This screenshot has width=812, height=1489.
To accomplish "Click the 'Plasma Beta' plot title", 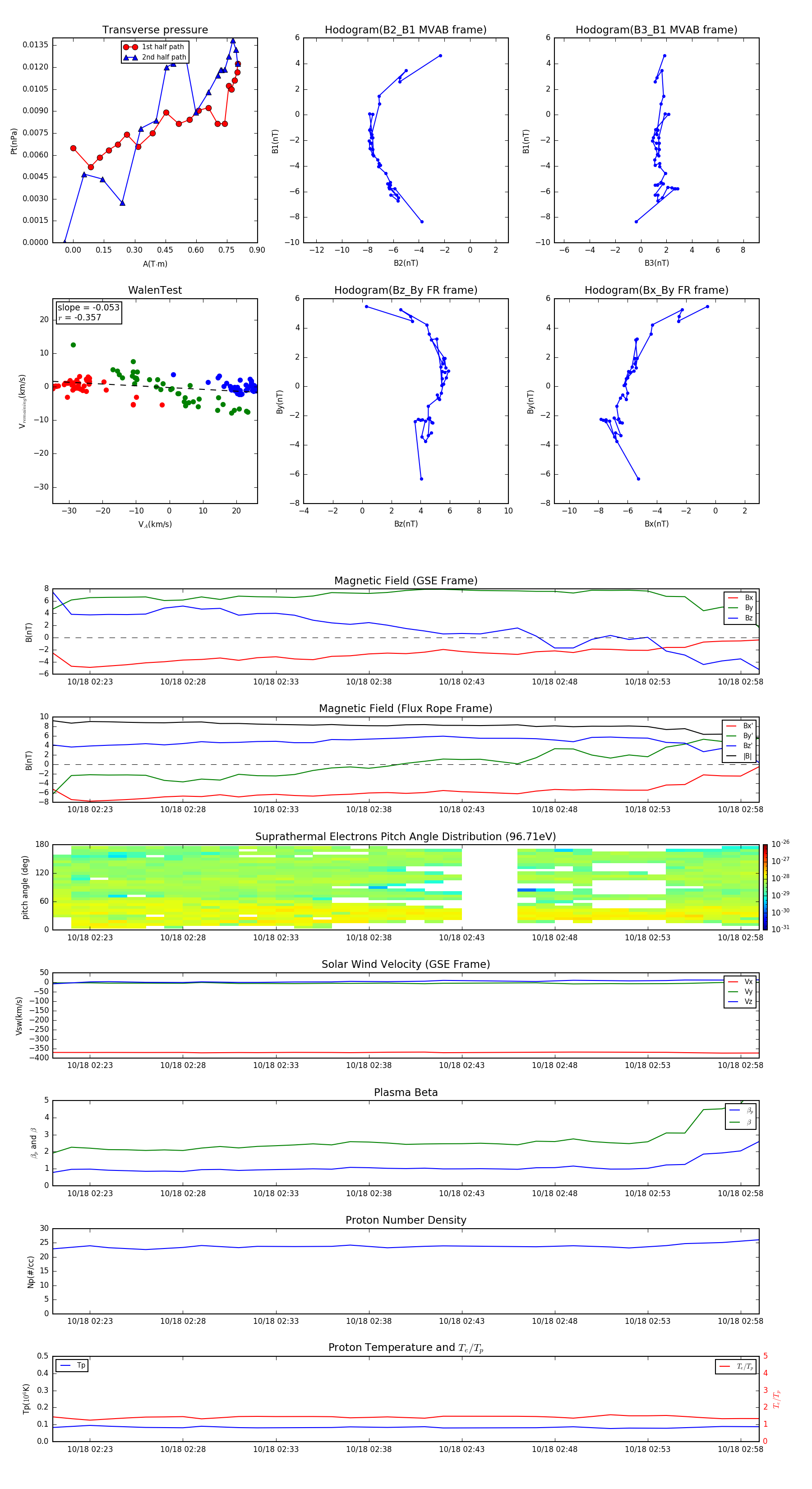I will (406, 1092).
